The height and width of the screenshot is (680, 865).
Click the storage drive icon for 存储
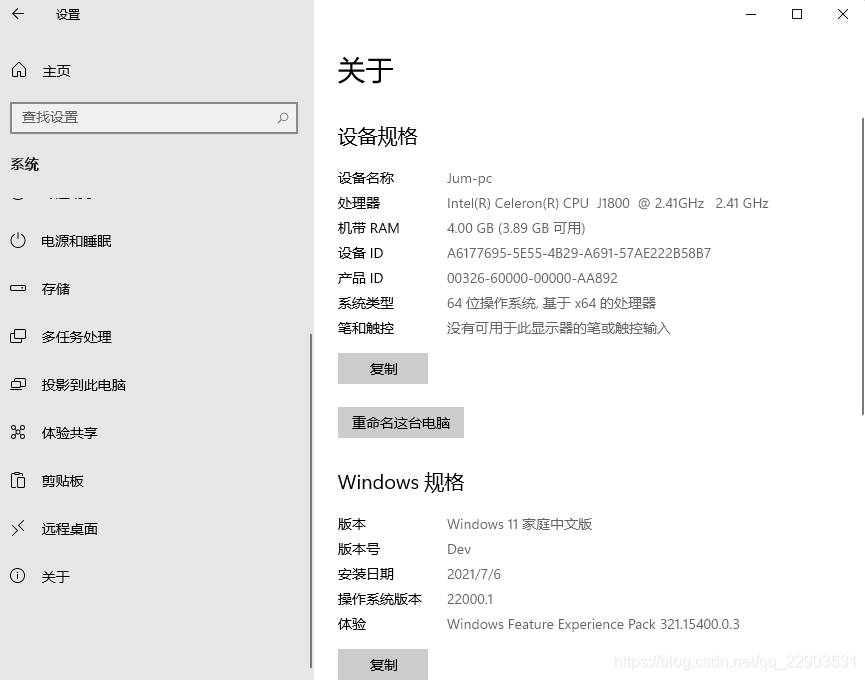tap(18, 288)
